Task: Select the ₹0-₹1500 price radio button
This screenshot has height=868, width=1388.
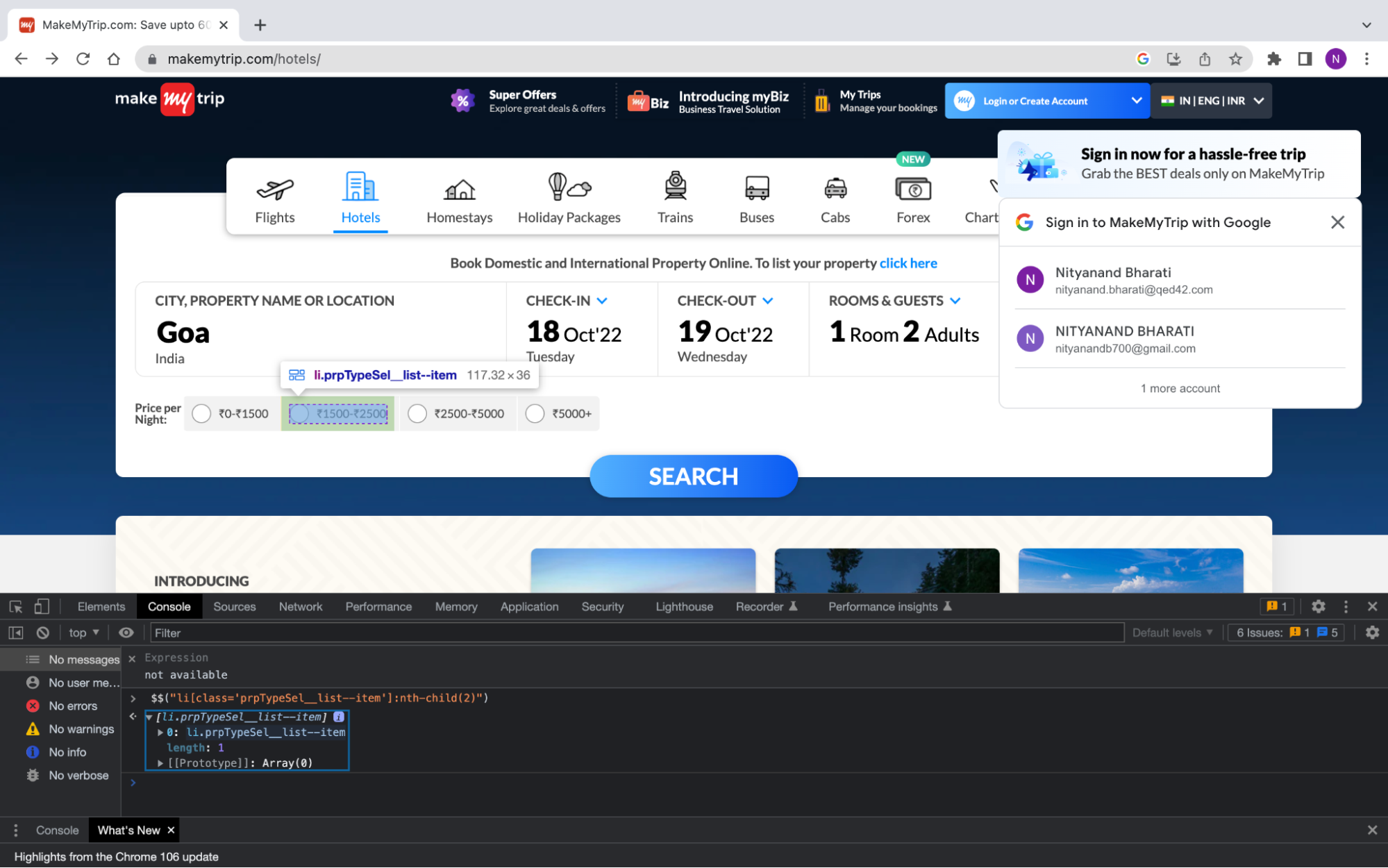Action: point(201,413)
